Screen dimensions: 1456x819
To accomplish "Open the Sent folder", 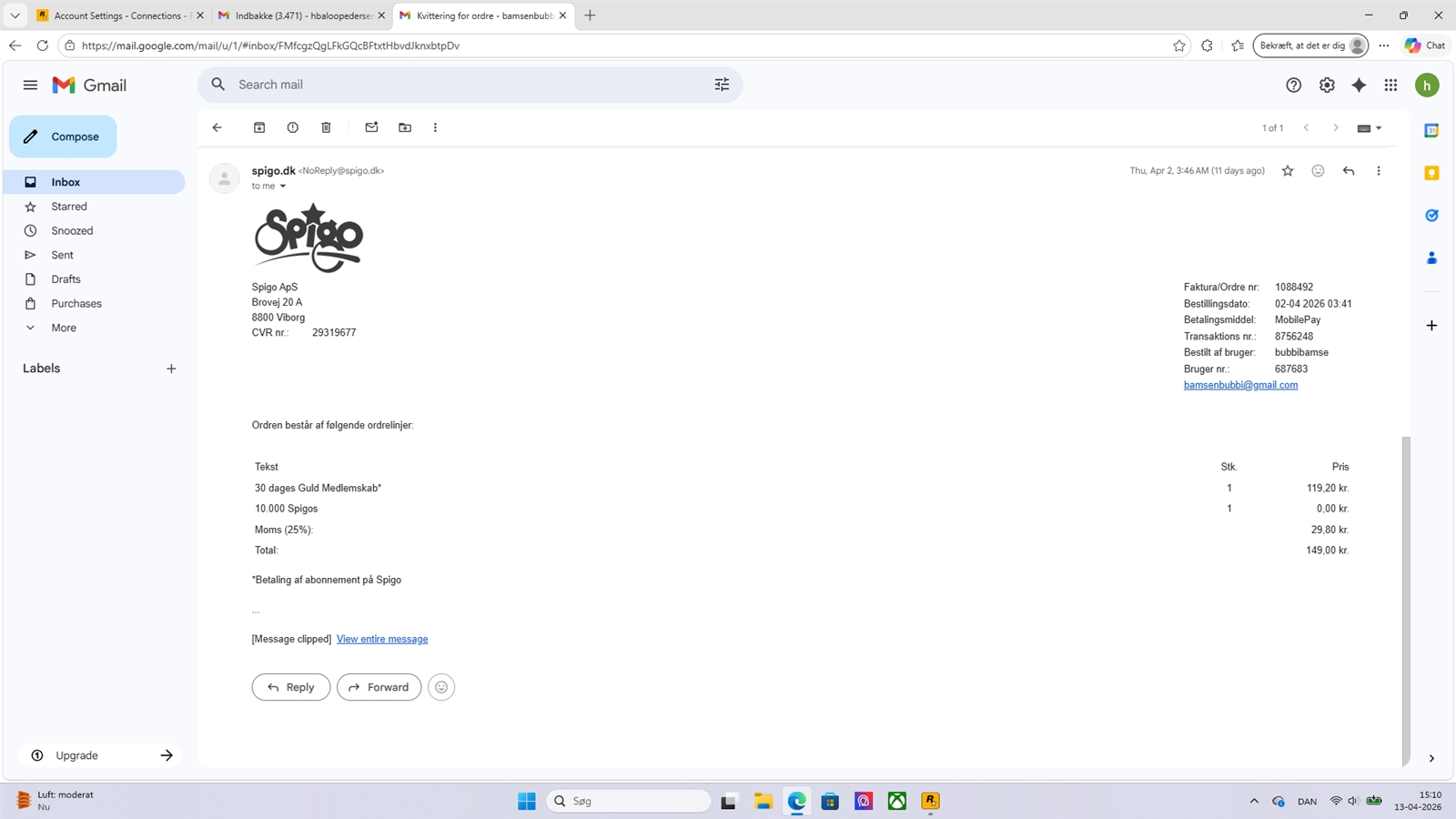I will coord(62,255).
